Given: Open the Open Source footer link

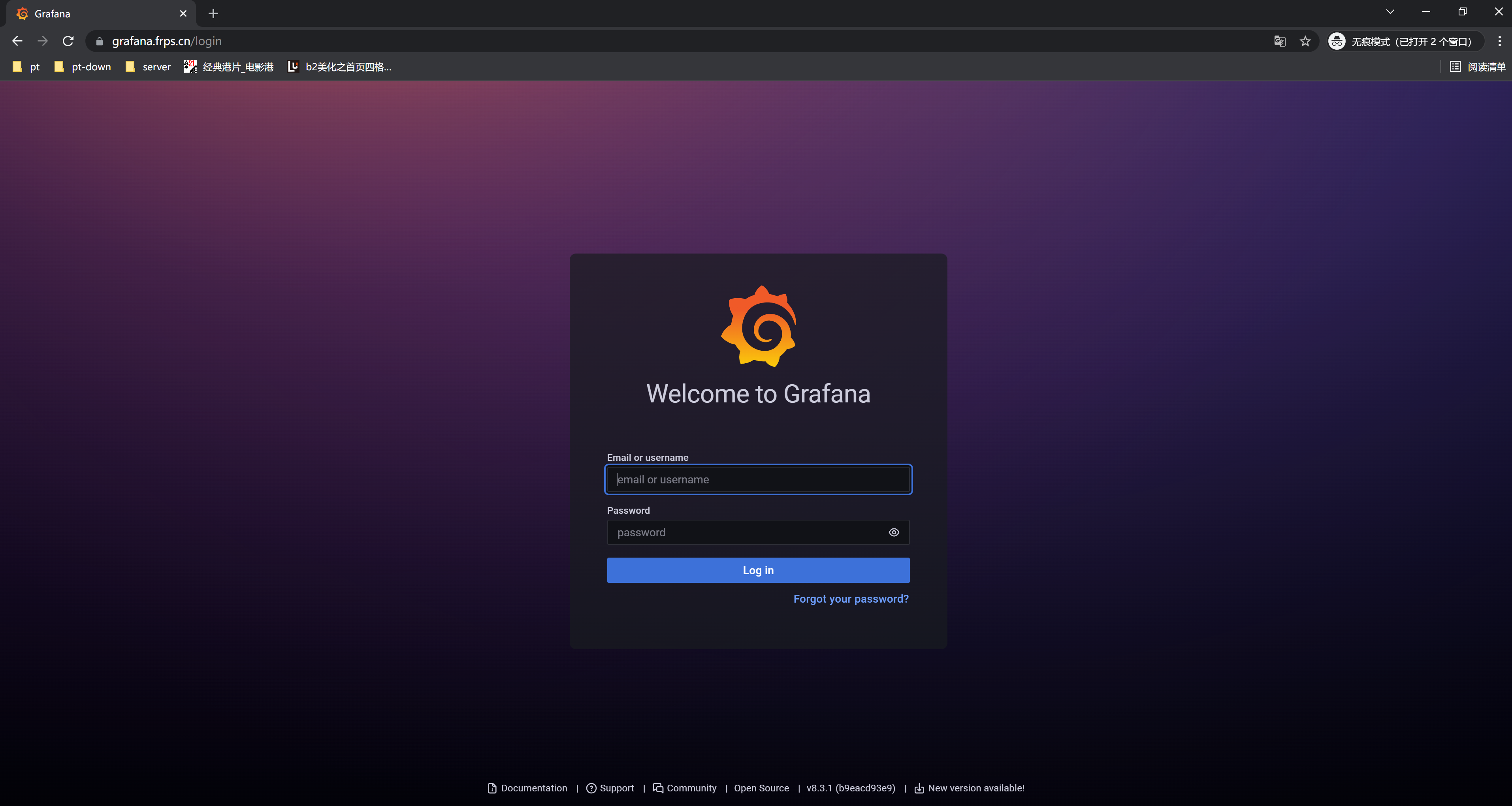Looking at the screenshot, I should tap(761, 788).
